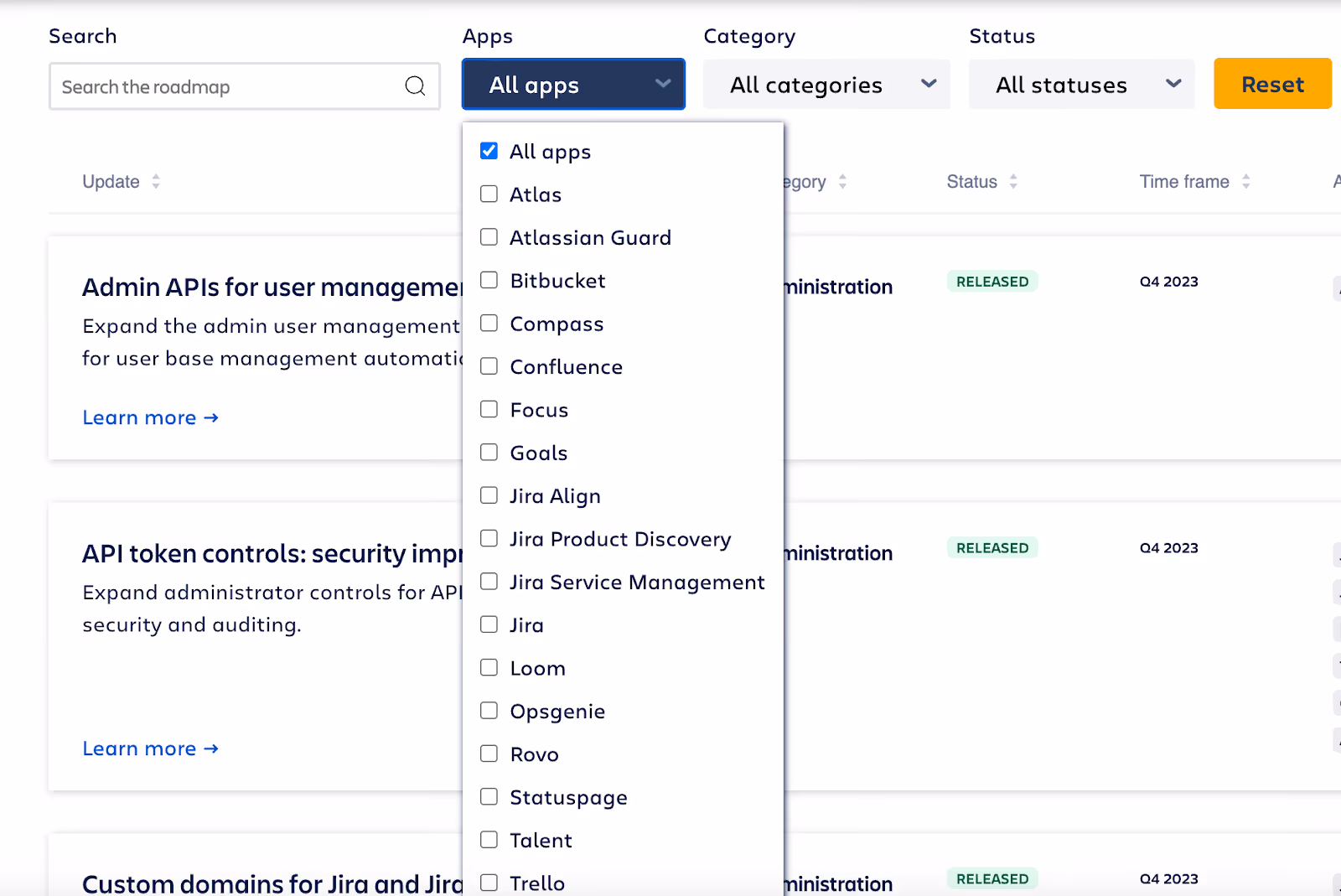Screen dimensions: 1341x896
Task: Open the All statuses dropdown
Action: point(1081,84)
